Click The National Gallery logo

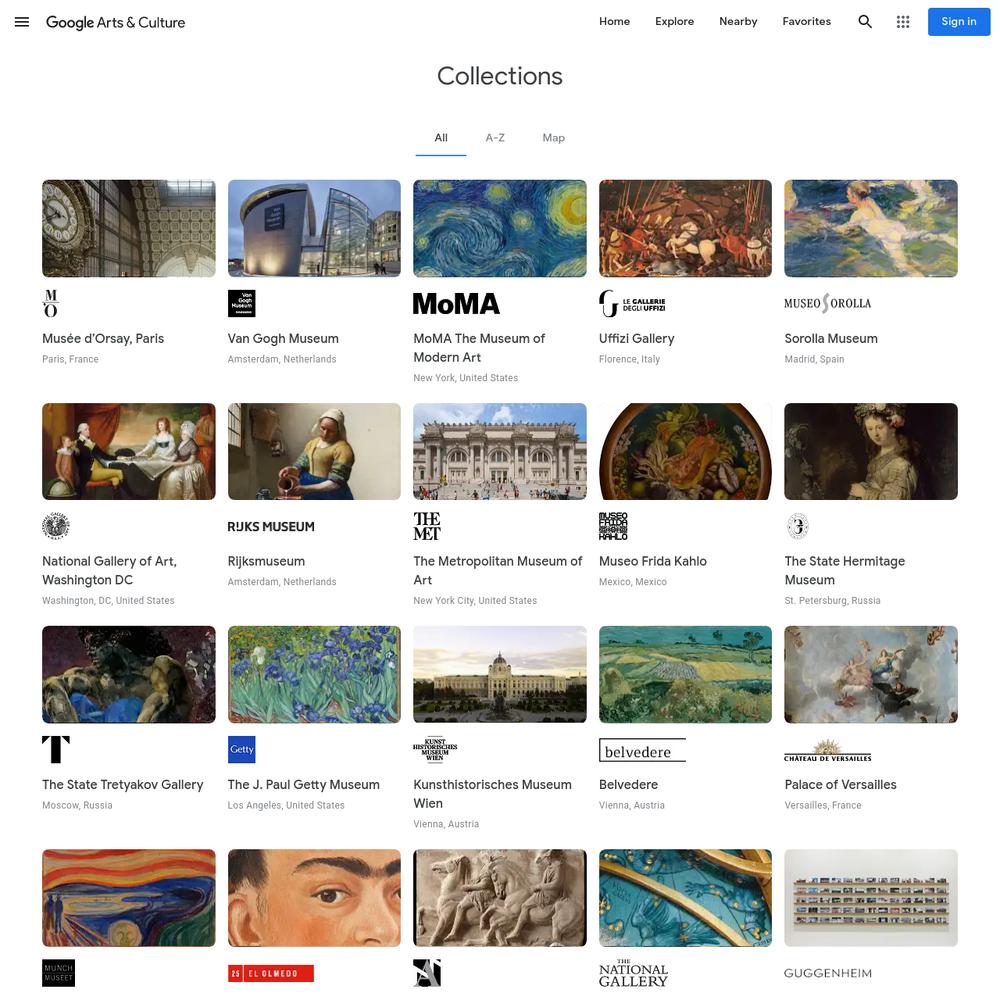[633, 973]
